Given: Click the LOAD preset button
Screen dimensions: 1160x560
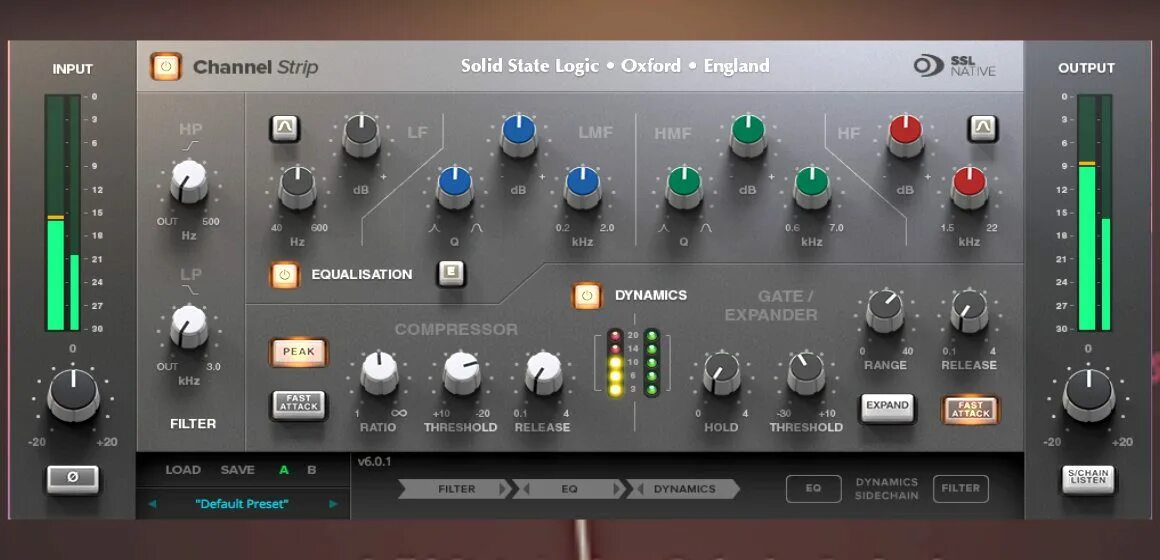Looking at the screenshot, I should (183, 470).
